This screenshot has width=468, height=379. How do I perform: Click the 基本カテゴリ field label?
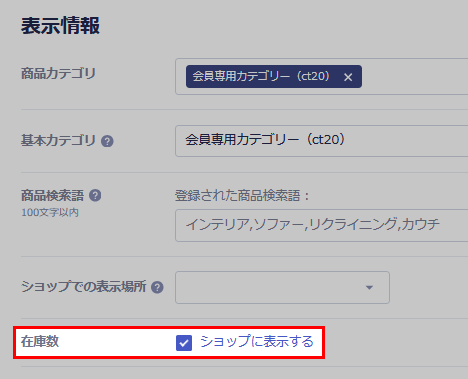tap(58, 140)
